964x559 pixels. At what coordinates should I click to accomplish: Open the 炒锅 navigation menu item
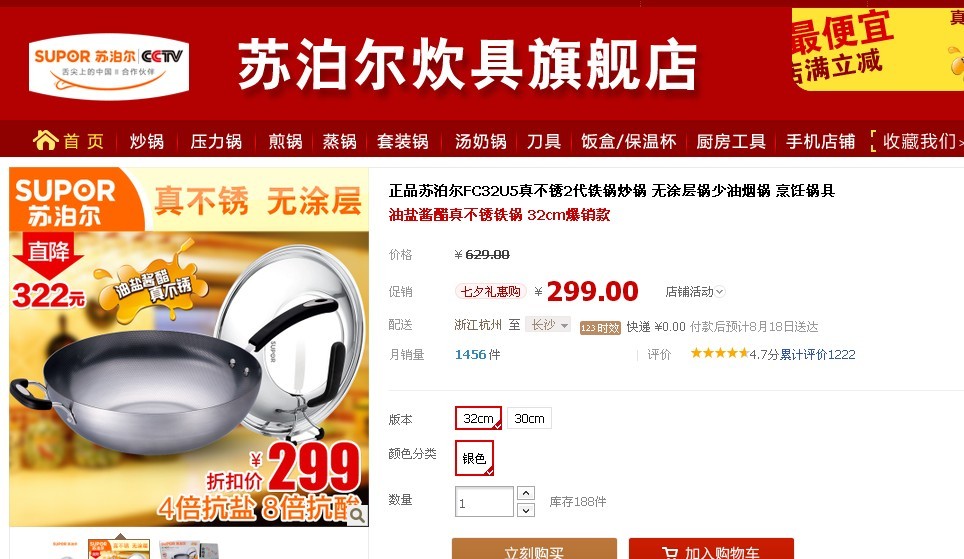[146, 141]
